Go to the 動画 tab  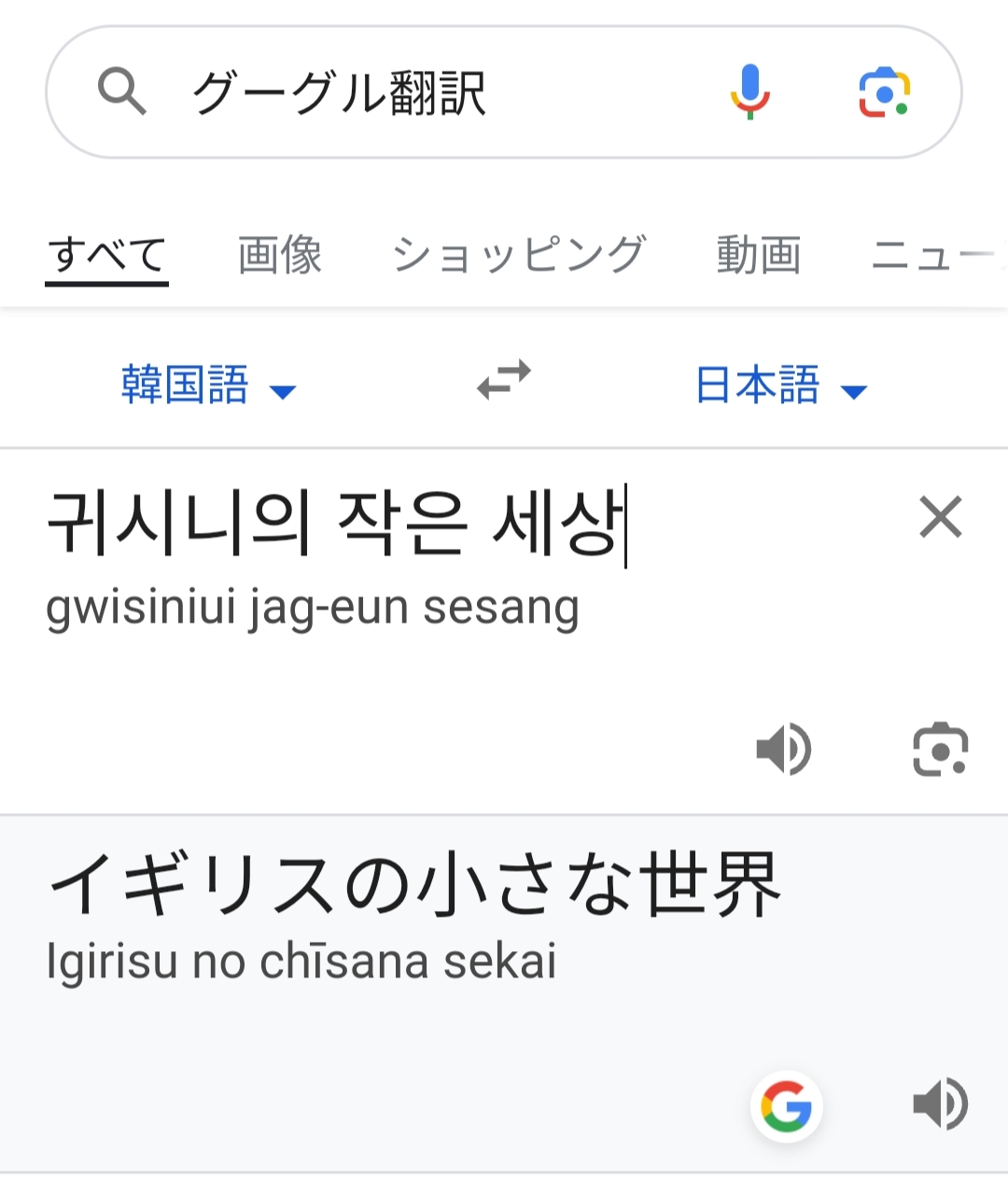pos(758,255)
